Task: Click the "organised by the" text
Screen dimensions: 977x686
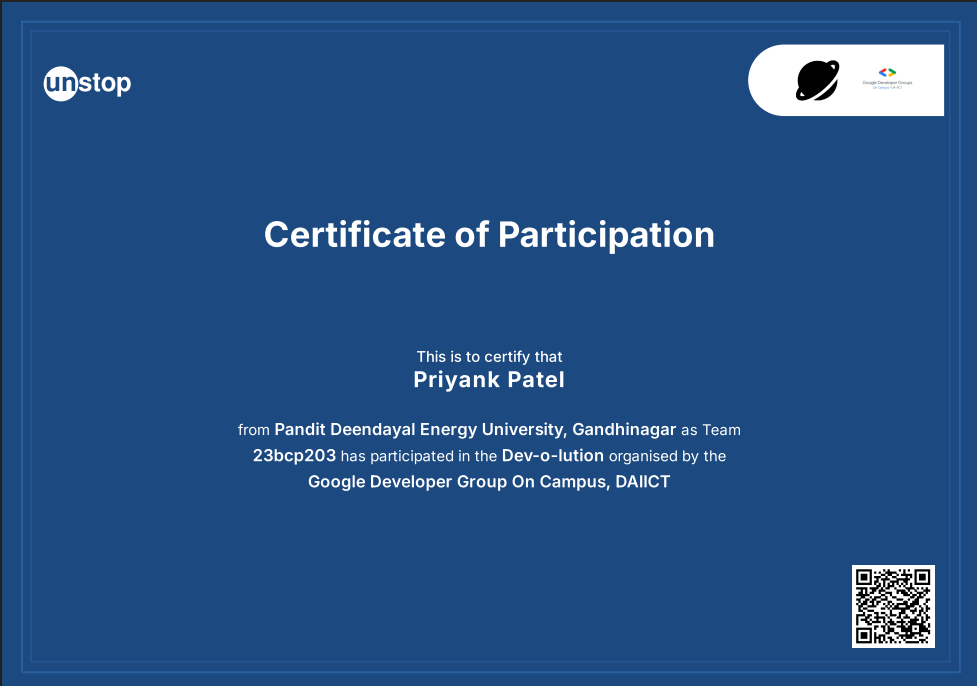Action: 667,456
